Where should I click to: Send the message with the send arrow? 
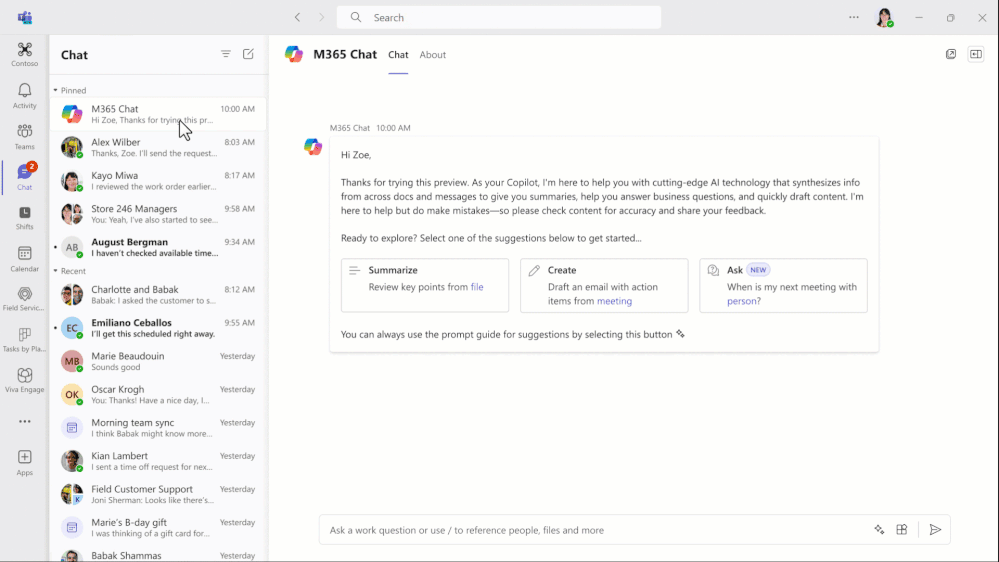click(935, 530)
